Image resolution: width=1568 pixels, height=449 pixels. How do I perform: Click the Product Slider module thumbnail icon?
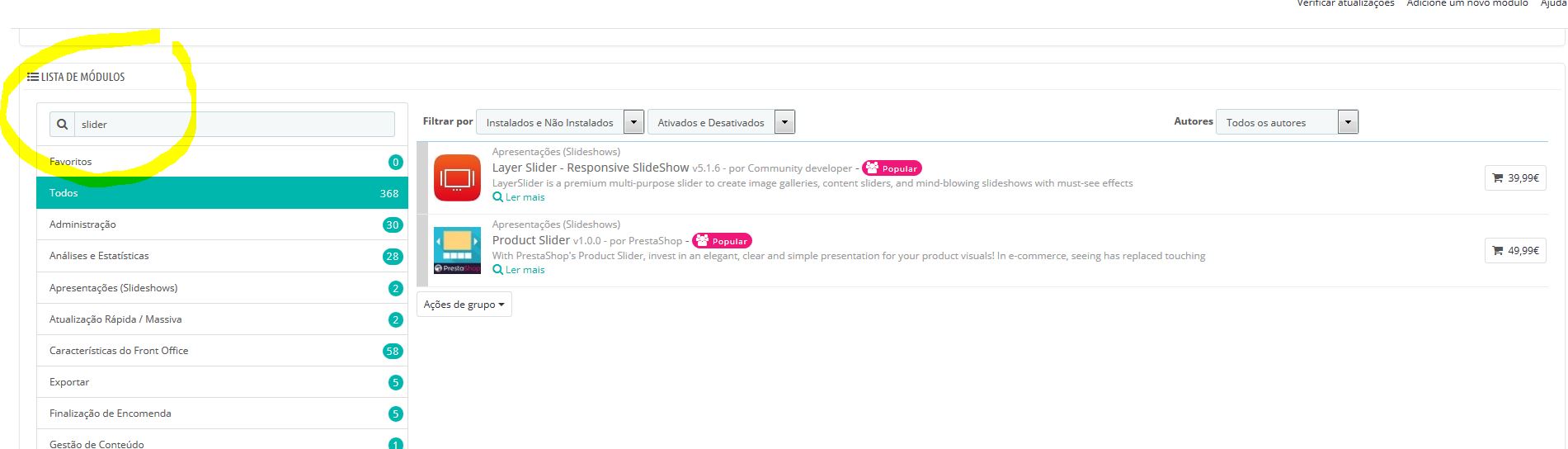point(457,250)
